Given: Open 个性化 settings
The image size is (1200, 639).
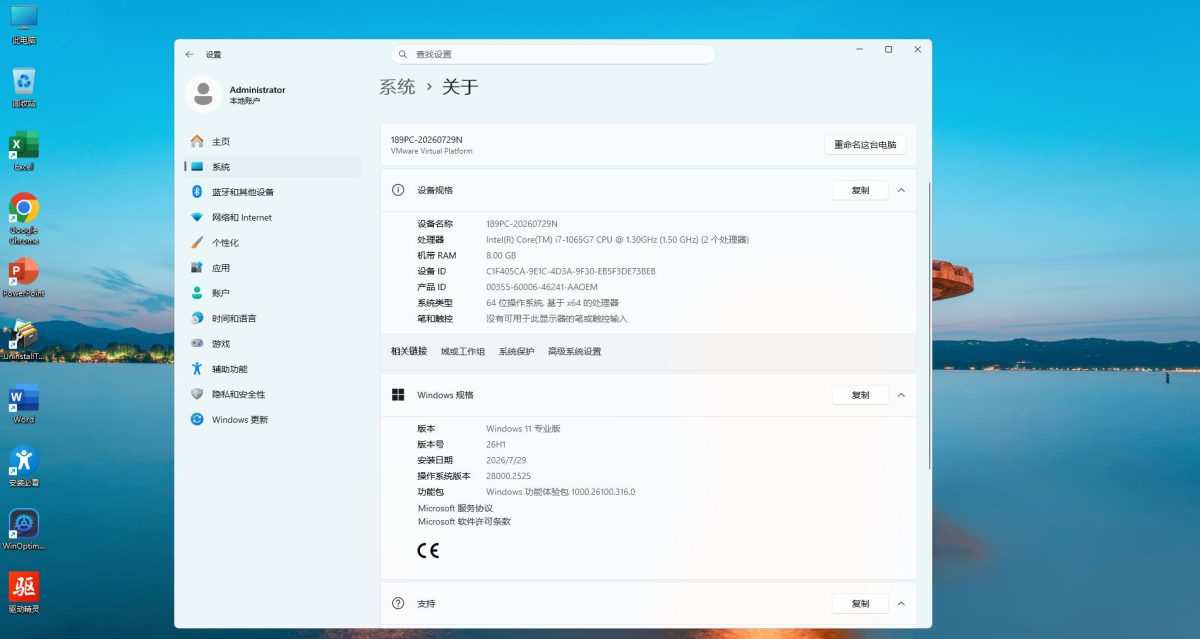Looking at the screenshot, I should 273,243.
